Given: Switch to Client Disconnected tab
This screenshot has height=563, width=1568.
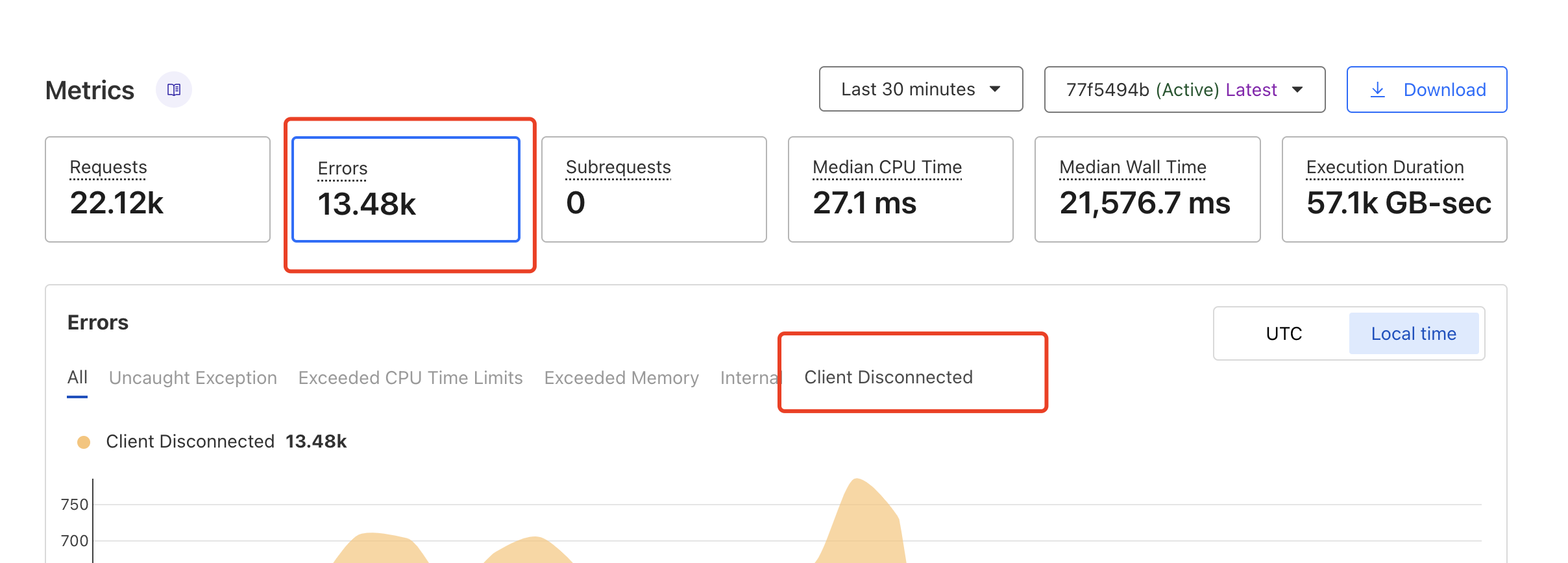Looking at the screenshot, I should coord(888,377).
